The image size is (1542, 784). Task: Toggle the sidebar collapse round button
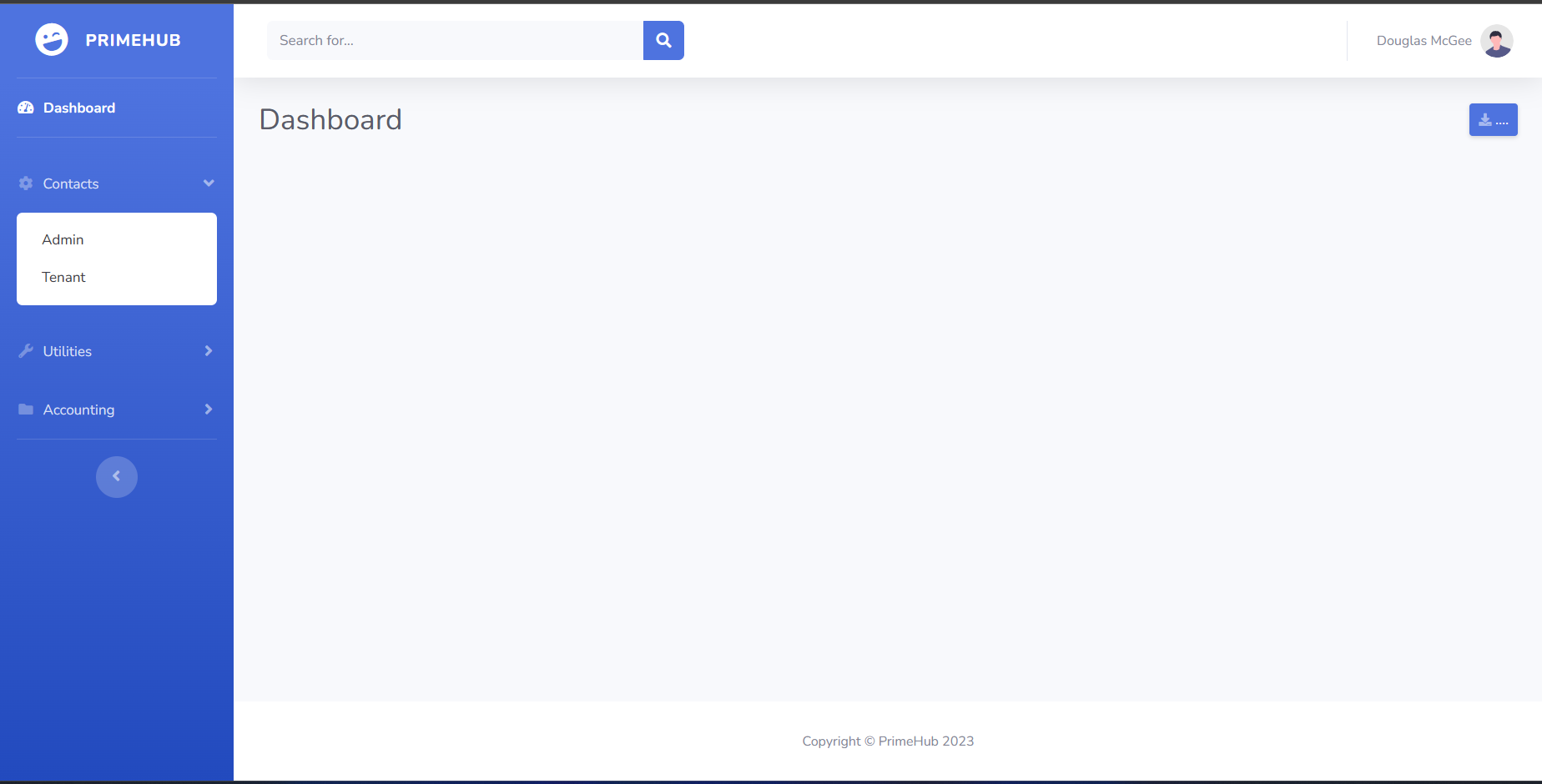click(x=117, y=477)
